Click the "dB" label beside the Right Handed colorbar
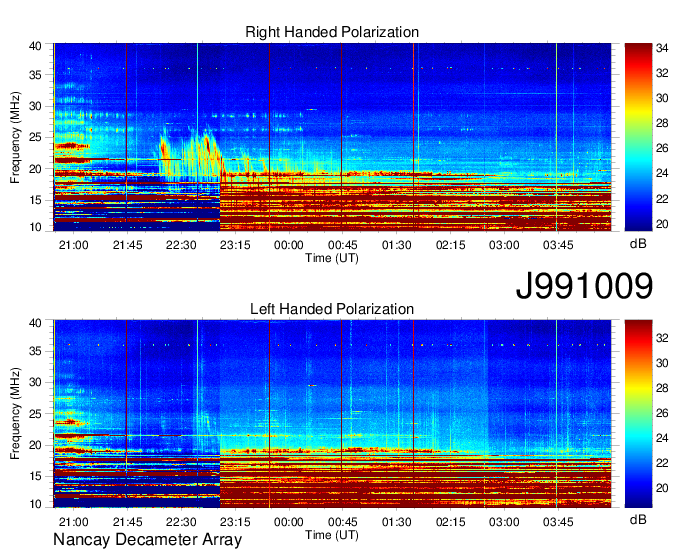This screenshot has width=680, height=552. tap(638, 244)
